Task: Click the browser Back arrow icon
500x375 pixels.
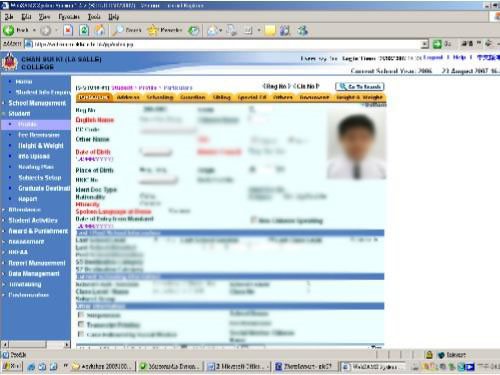Action: pyautogui.click(x=9, y=30)
